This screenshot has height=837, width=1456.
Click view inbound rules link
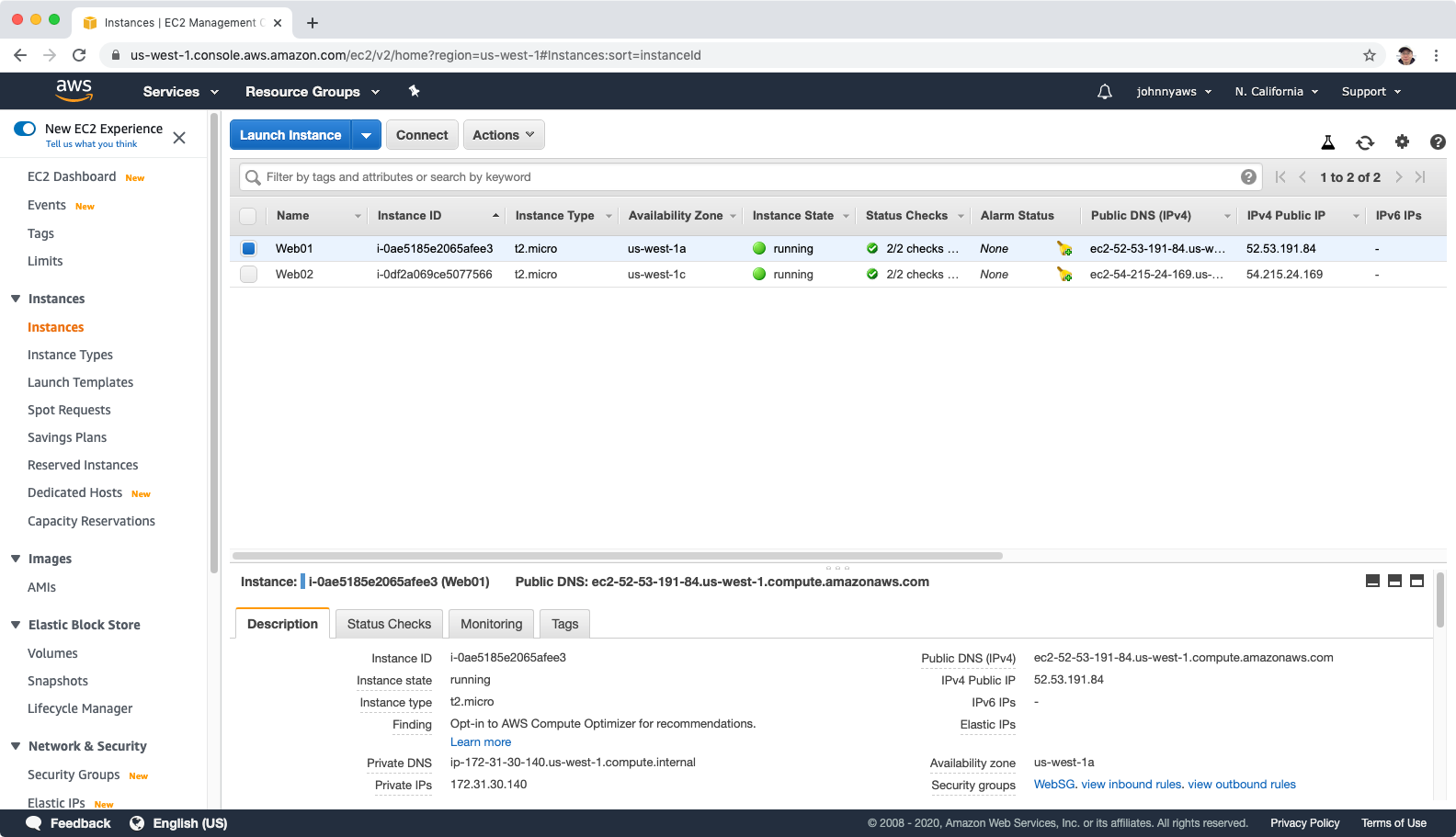click(1132, 785)
